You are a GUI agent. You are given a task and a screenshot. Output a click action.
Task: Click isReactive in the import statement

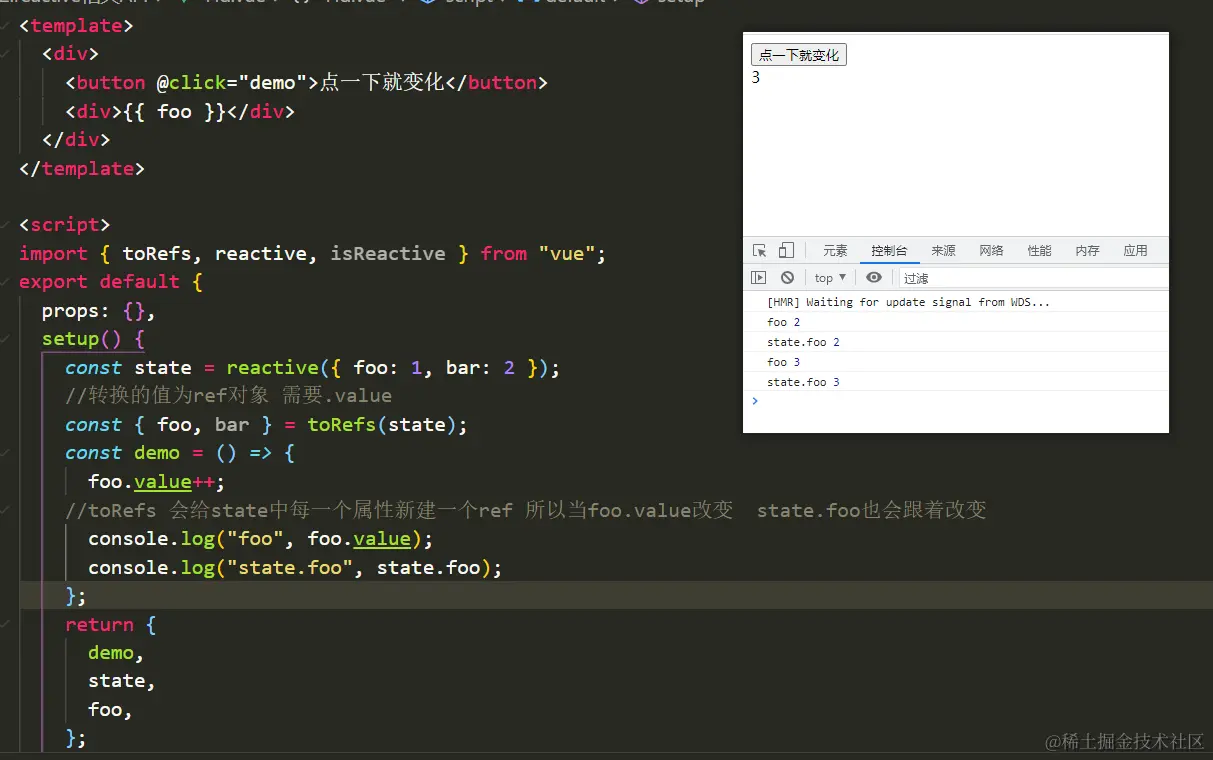tap(388, 254)
